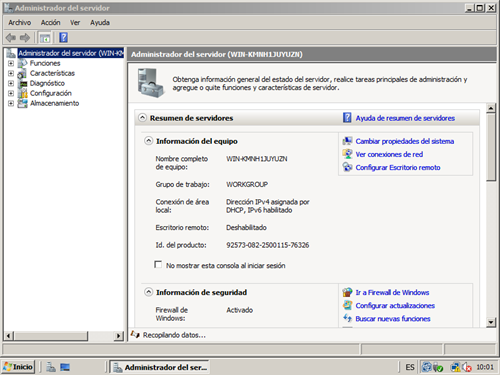Viewport: 500px width, 375px height.
Task: Click the icon beside Cambiar propiedades del sistema
Action: point(347,141)
